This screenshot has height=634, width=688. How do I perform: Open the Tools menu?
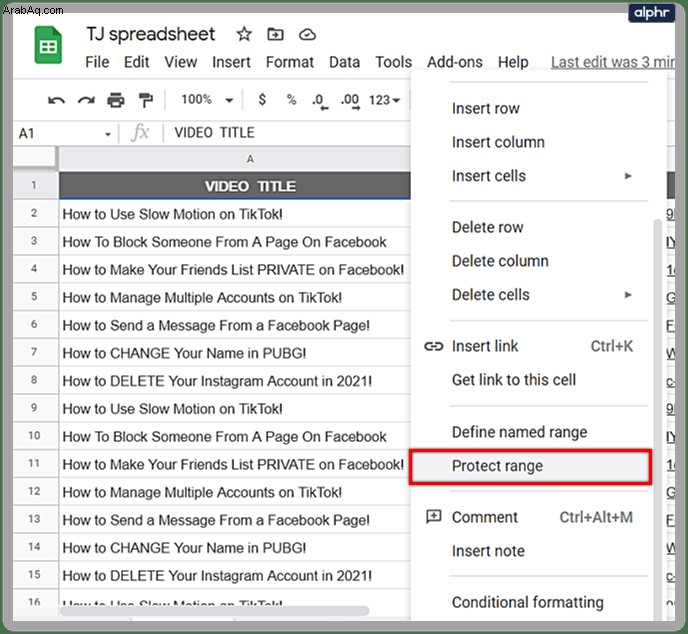394,62
